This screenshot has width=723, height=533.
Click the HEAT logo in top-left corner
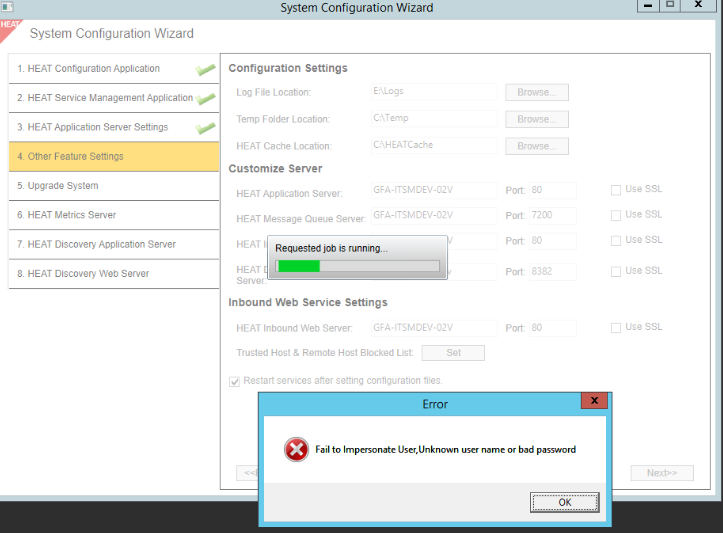pyautogui.click(x=10, y=27)
